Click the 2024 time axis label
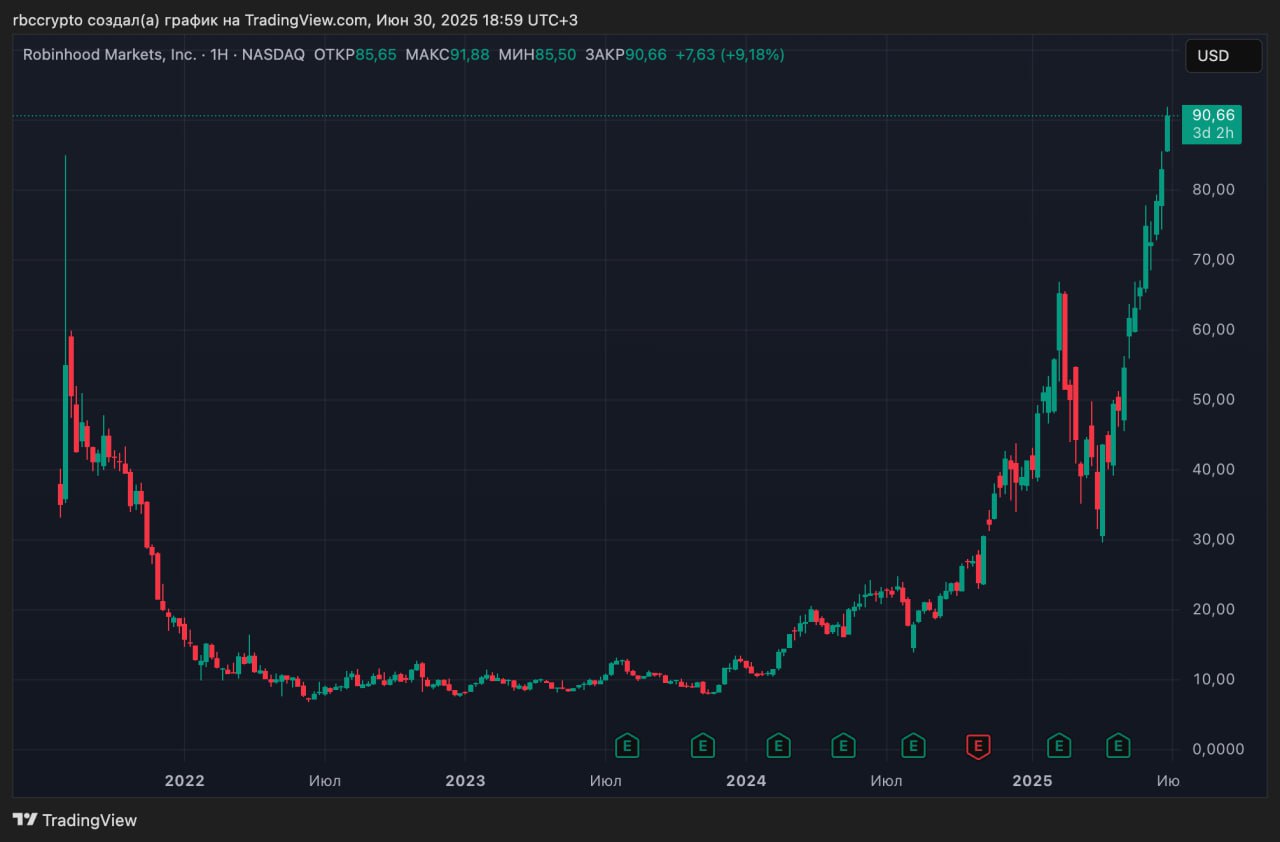 [746, 780]
